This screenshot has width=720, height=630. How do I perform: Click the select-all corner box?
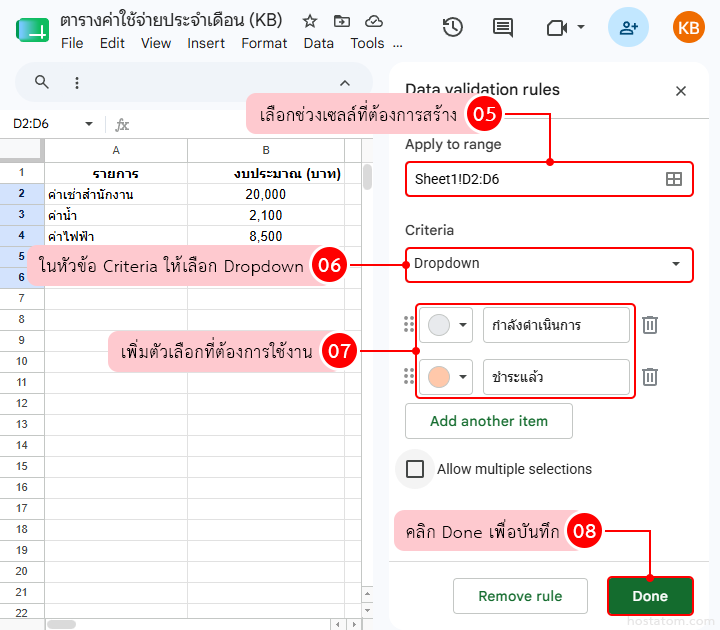pyautogui.click(x=21, y=150)
